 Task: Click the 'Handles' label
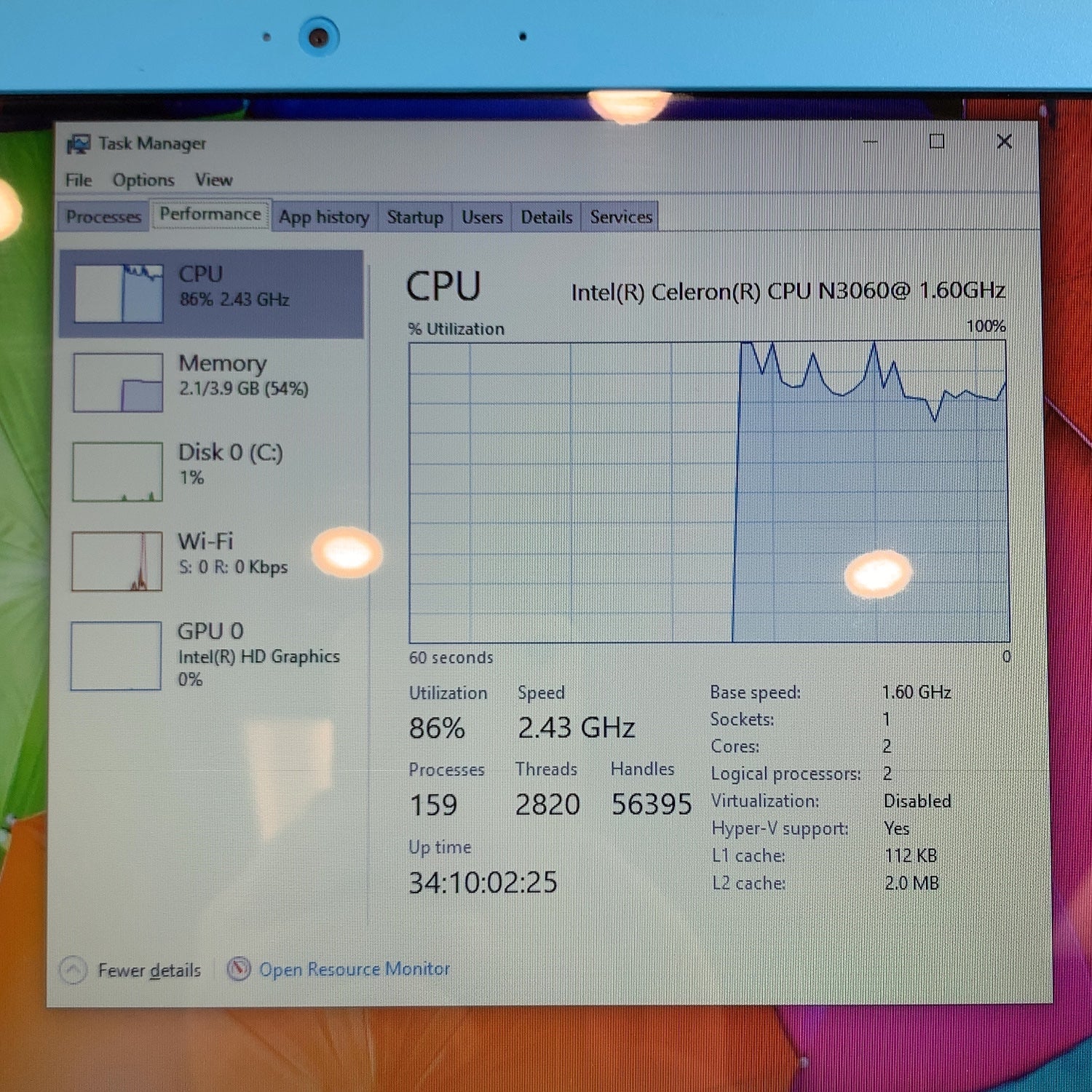pyautogui.click(x=642, y=769)
